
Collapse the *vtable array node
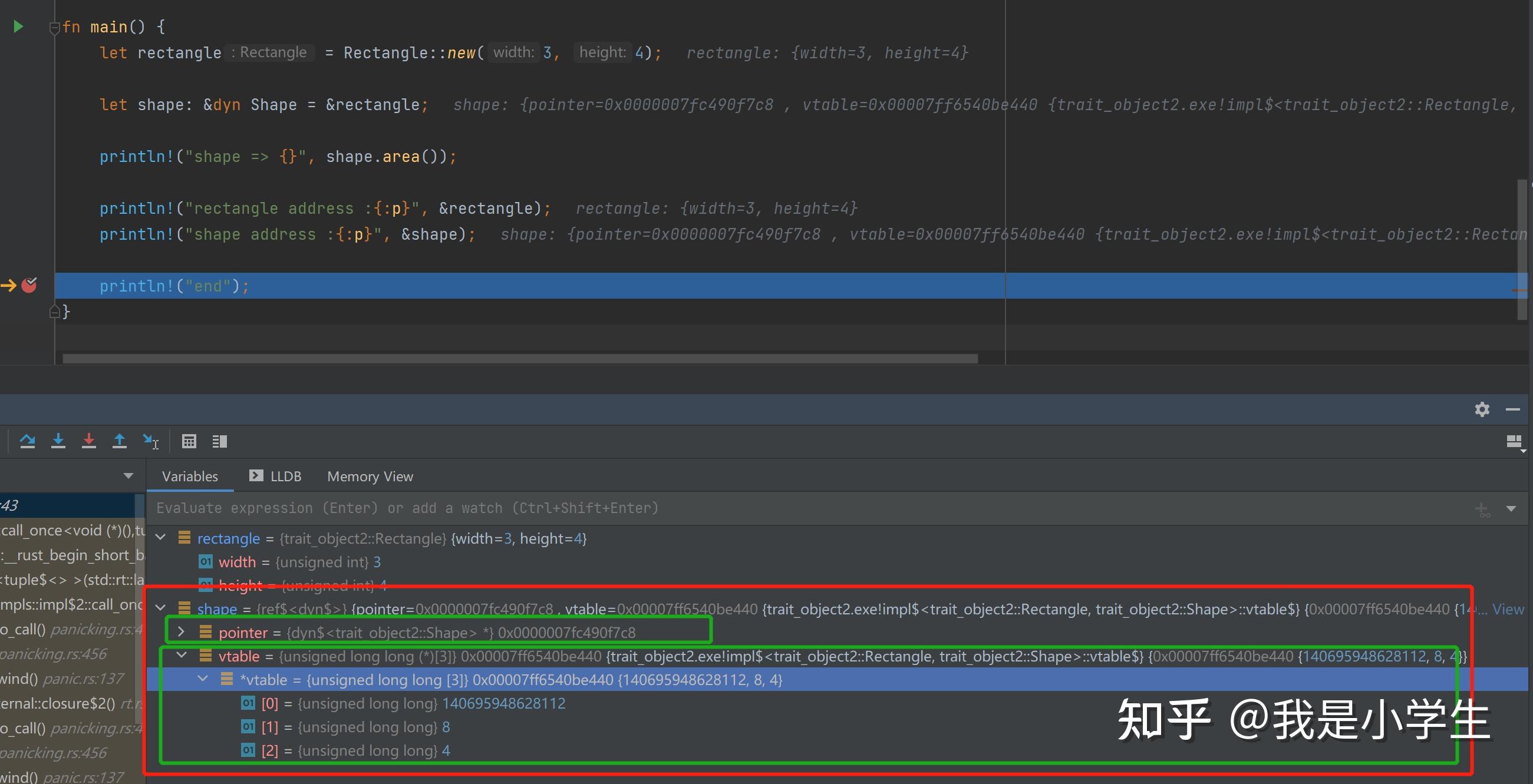coord(203,679)
